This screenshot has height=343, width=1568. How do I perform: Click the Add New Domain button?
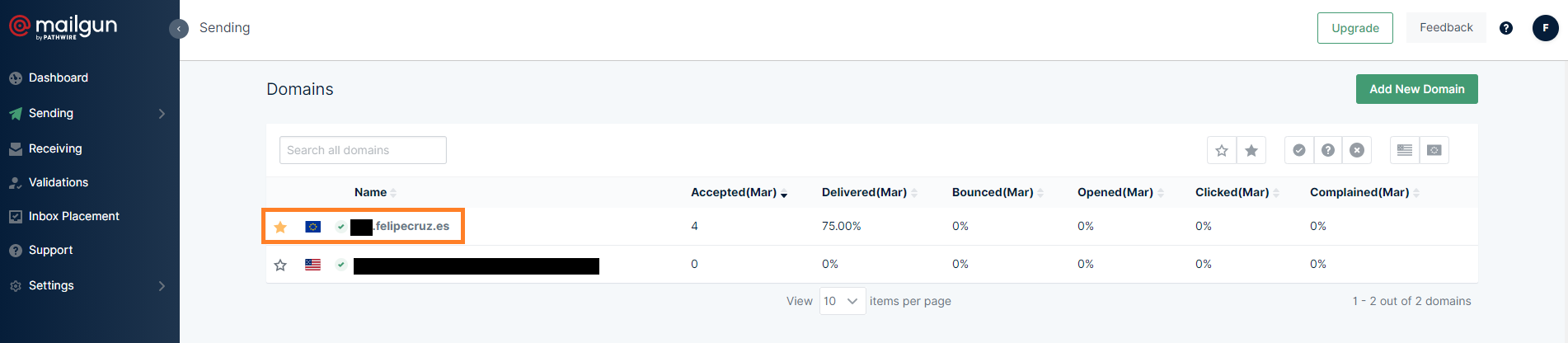tap(1416, 89)
